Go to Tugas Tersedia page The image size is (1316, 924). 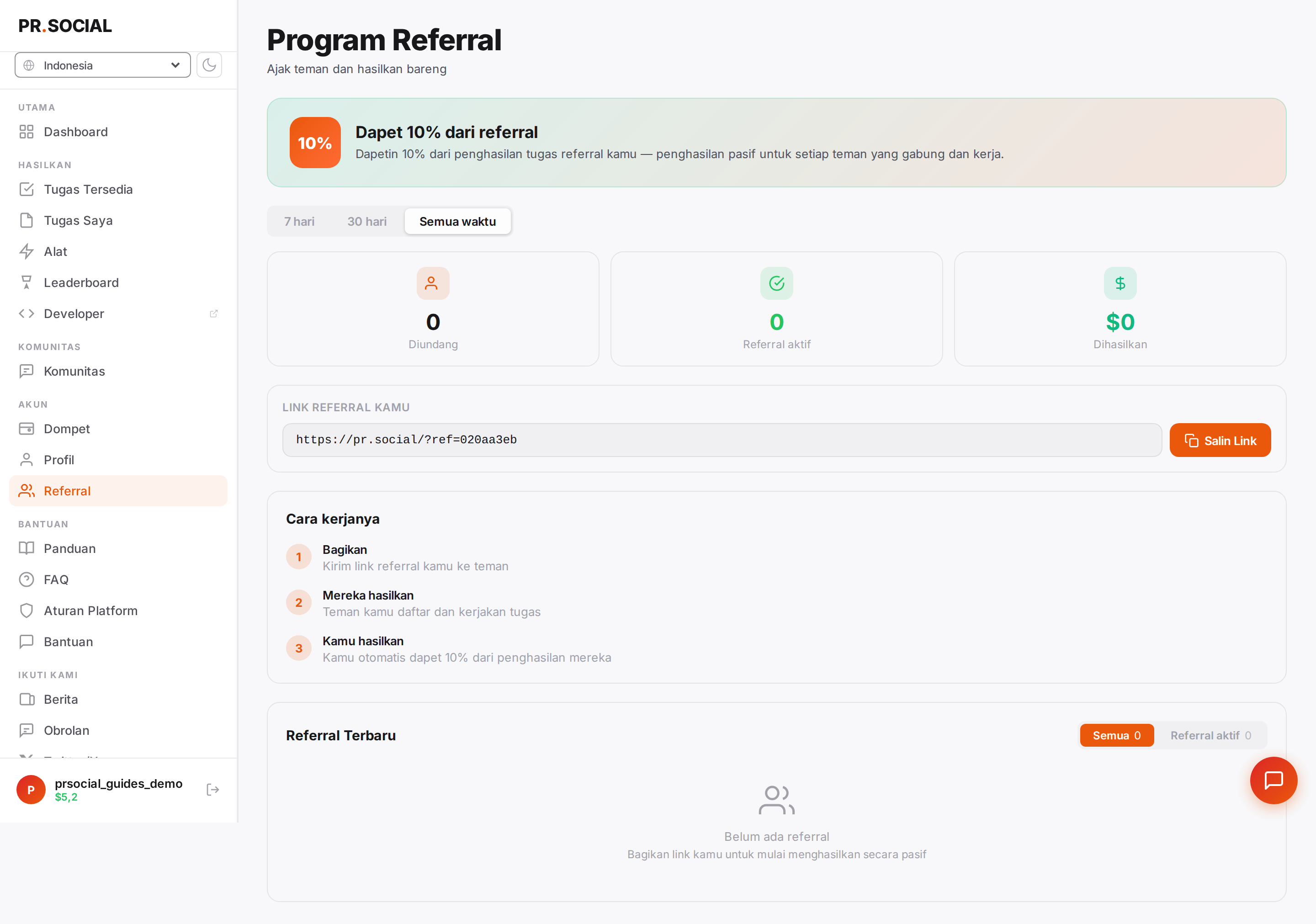tap(119, 189)
